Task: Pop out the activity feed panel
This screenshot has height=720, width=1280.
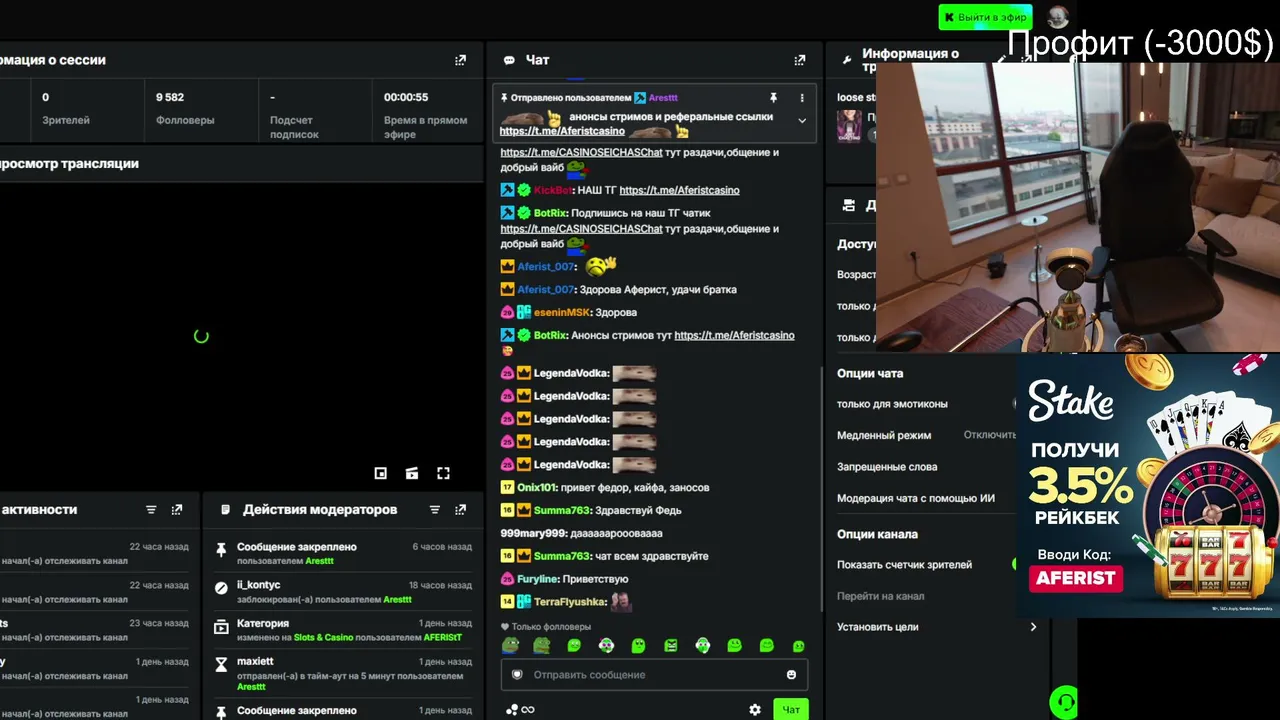Action: click(177, 510)
